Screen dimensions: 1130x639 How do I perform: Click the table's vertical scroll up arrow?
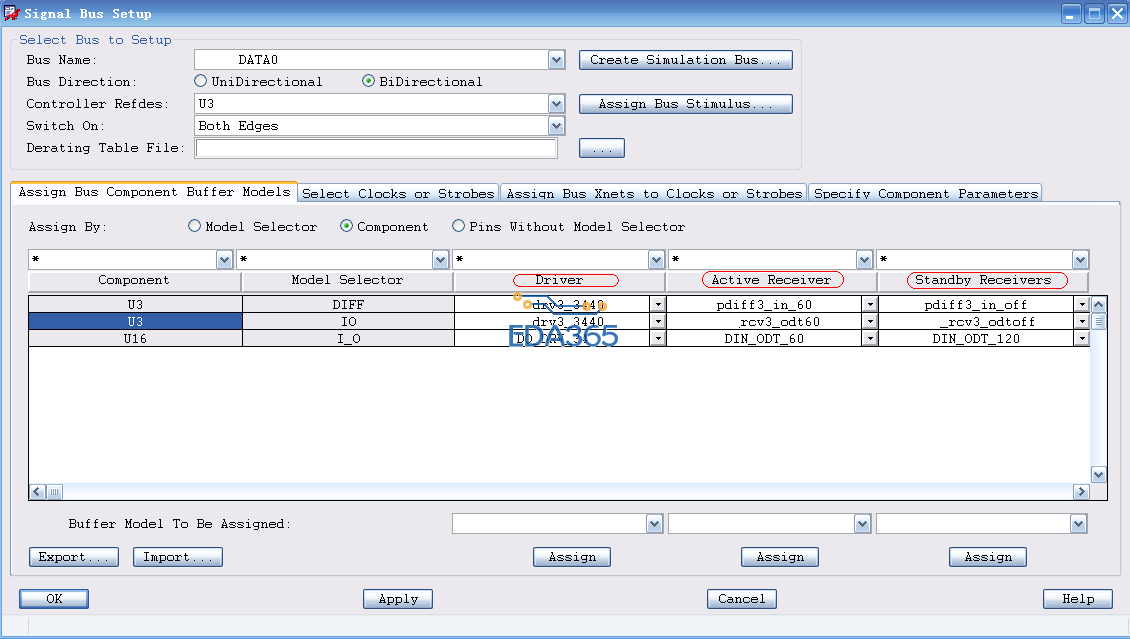pos(1098,304)
